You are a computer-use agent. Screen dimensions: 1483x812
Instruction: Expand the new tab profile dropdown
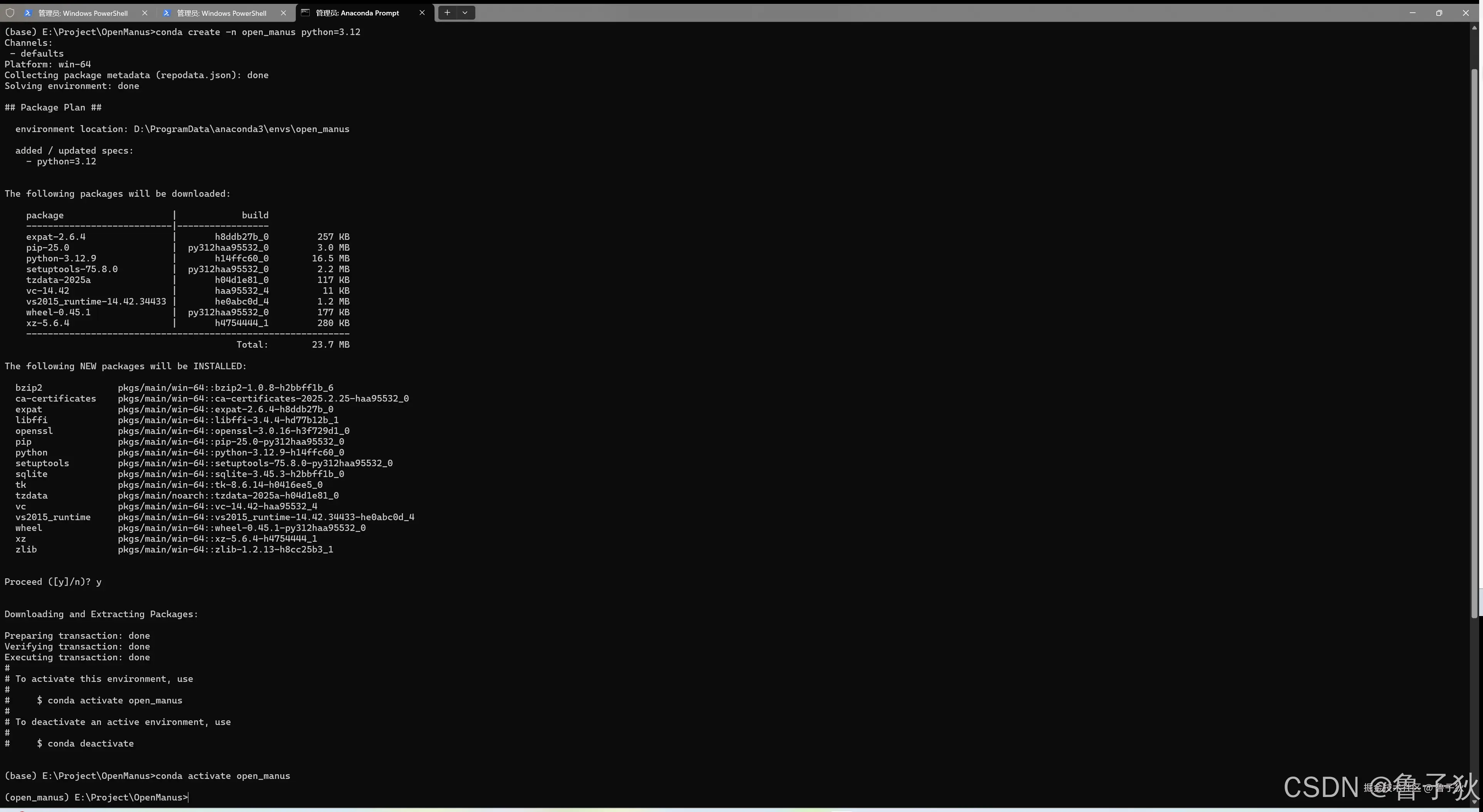coord(465,13)
